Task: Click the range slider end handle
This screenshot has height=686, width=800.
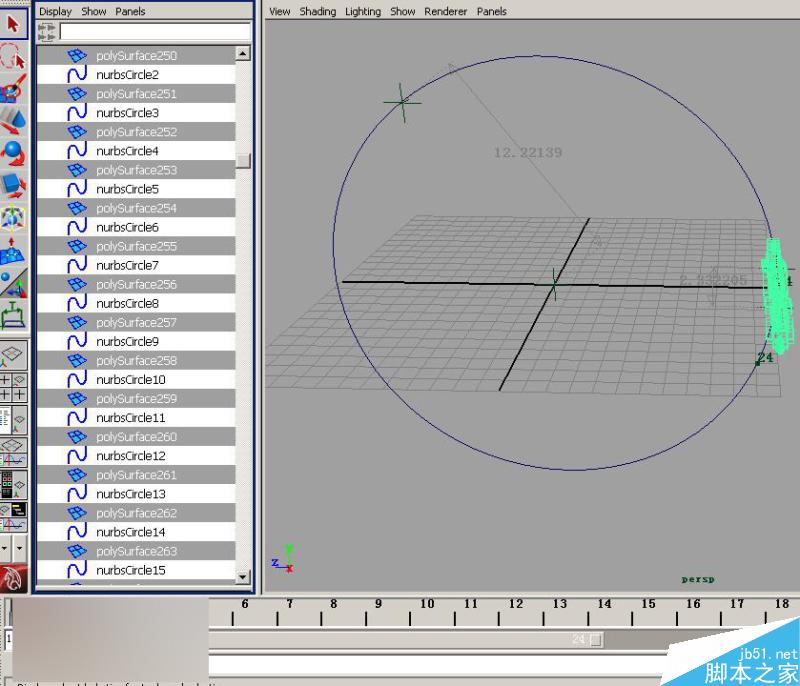Action: pos(596,640)
